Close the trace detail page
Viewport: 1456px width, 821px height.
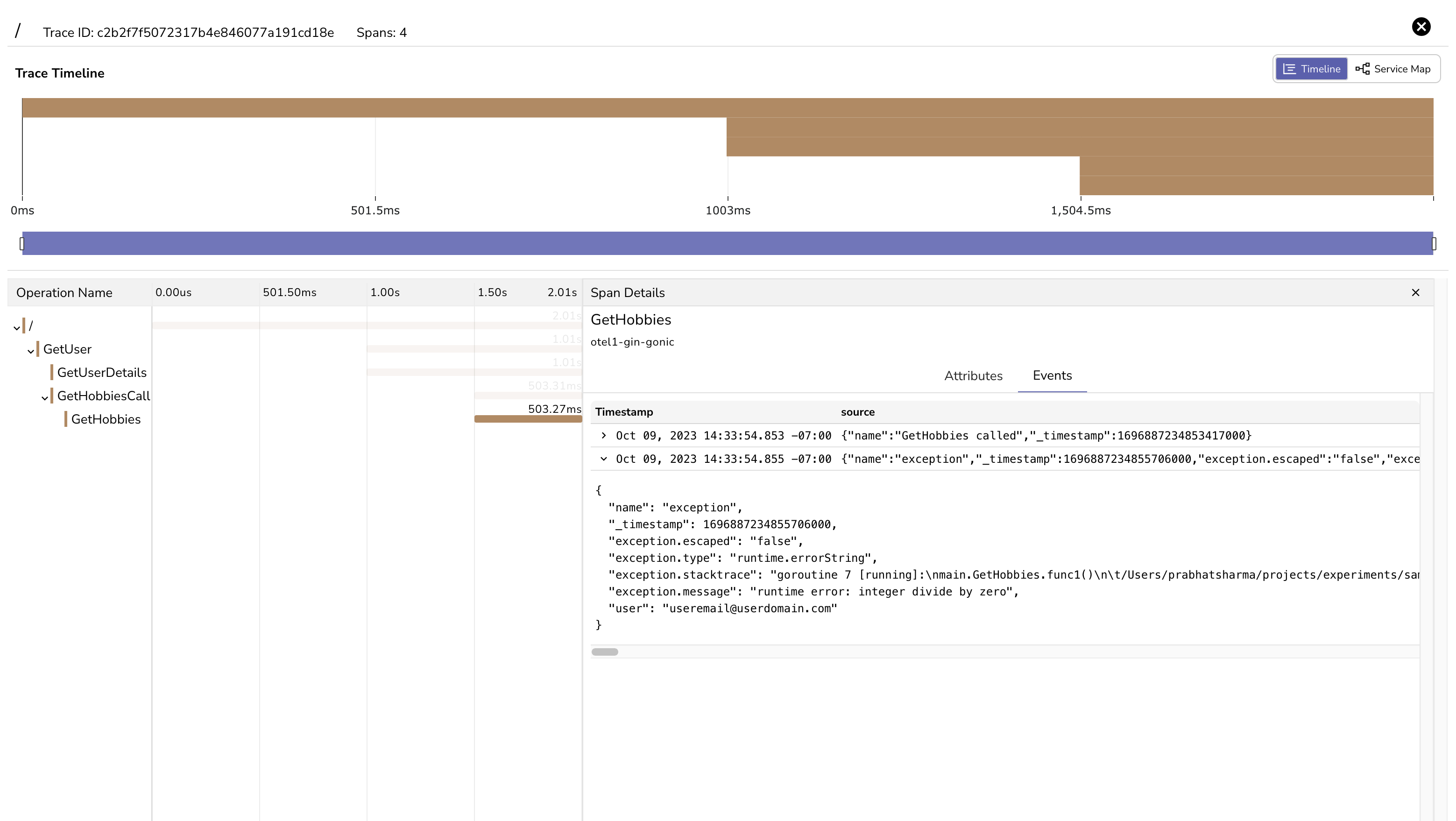[1421, 27]
